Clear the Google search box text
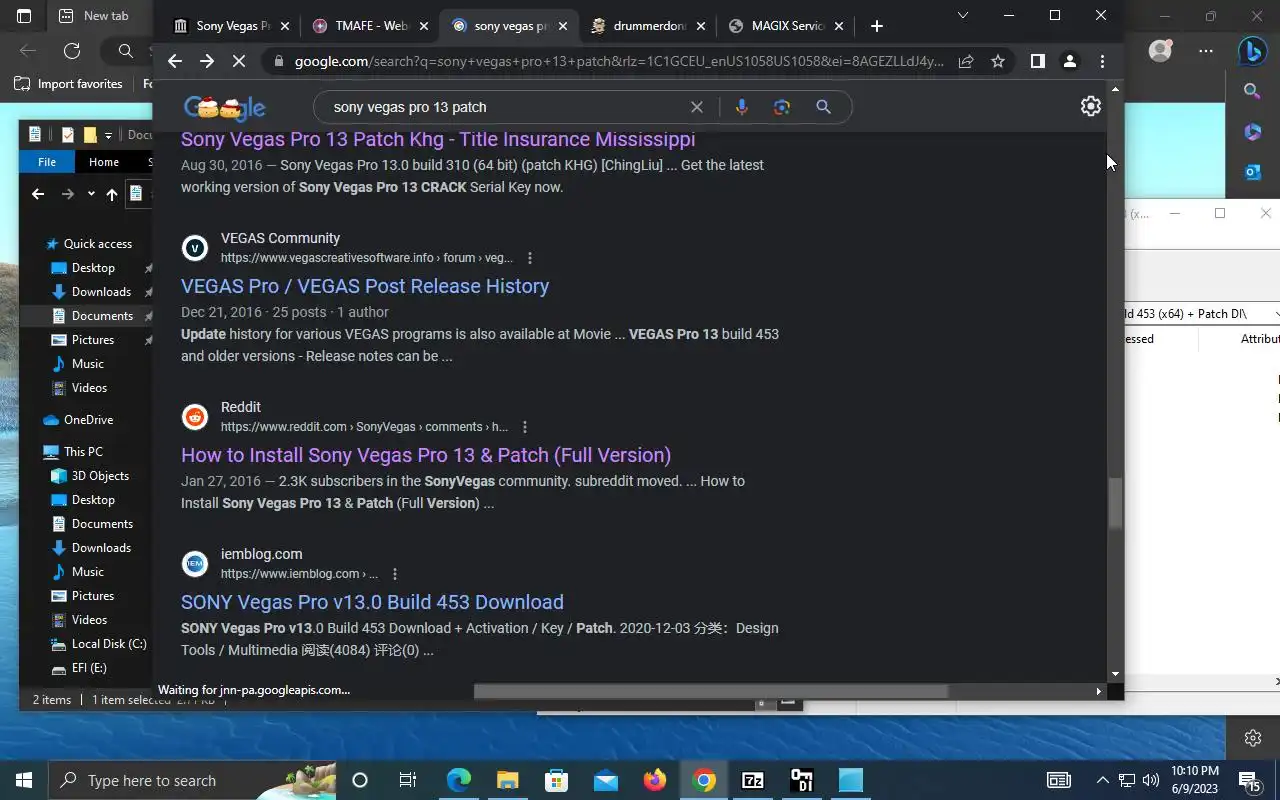 point(697,107)
